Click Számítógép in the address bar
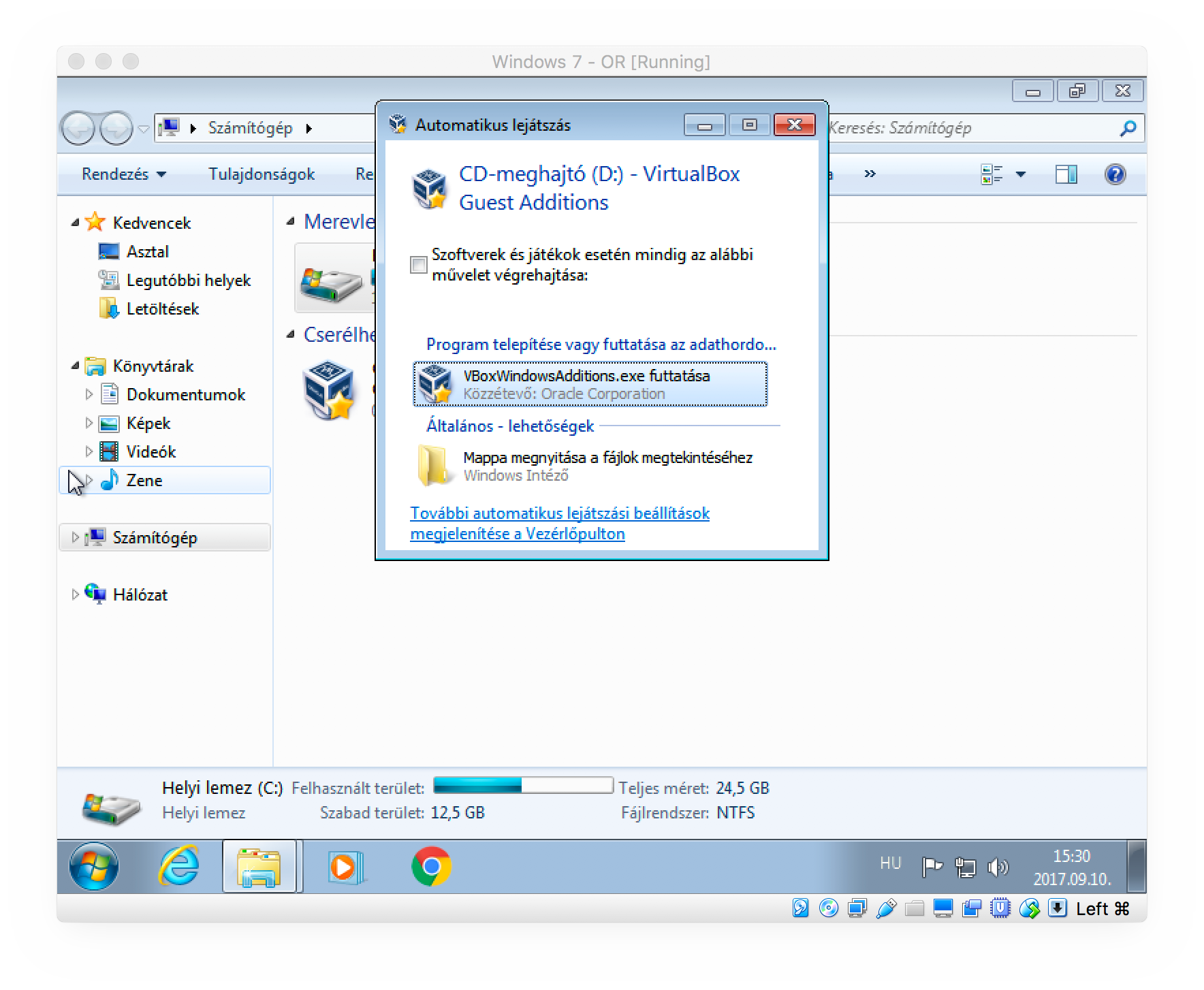The height and width of the screenshot is (990, 1204). 250,128
